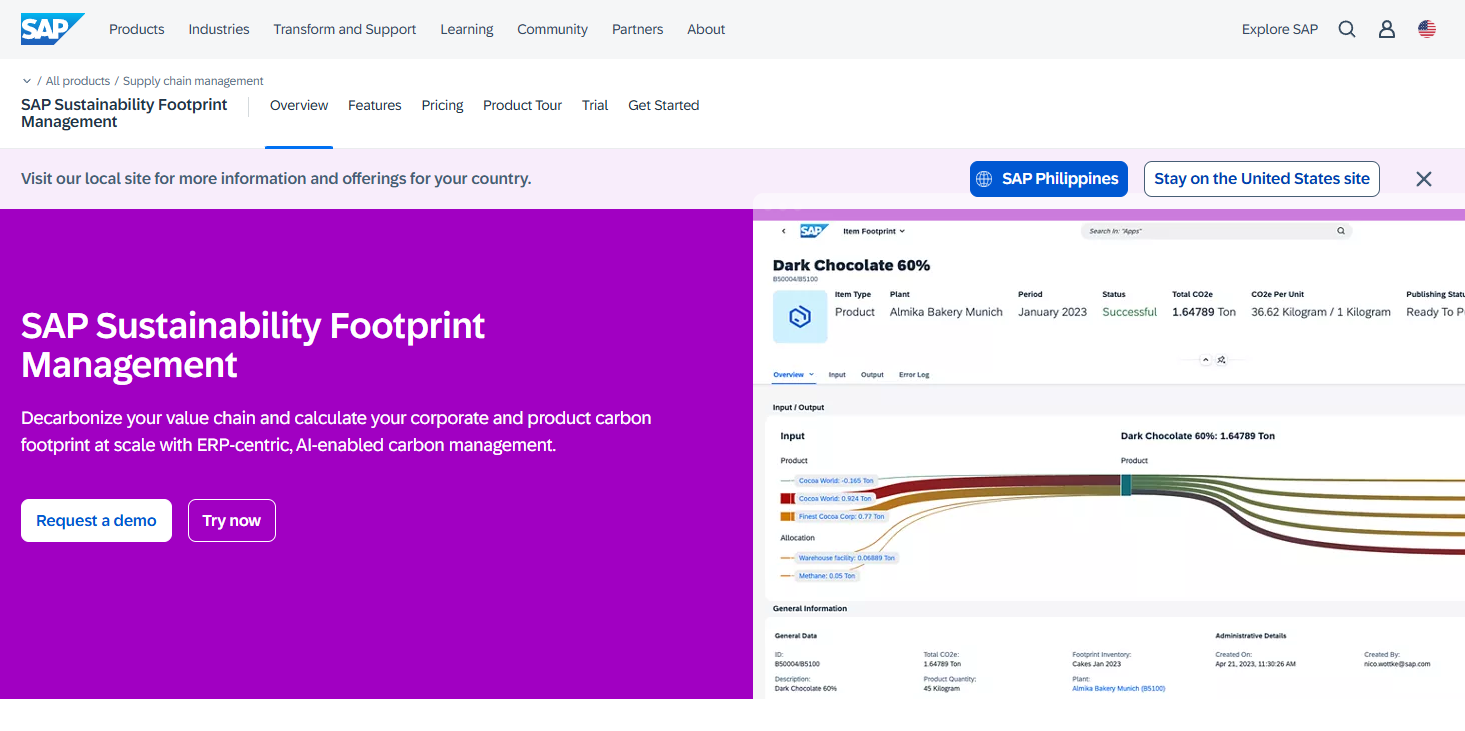Select the Input tab in the app screenshot
This screenshot has height=731, width=1465.
pos(837,375)
